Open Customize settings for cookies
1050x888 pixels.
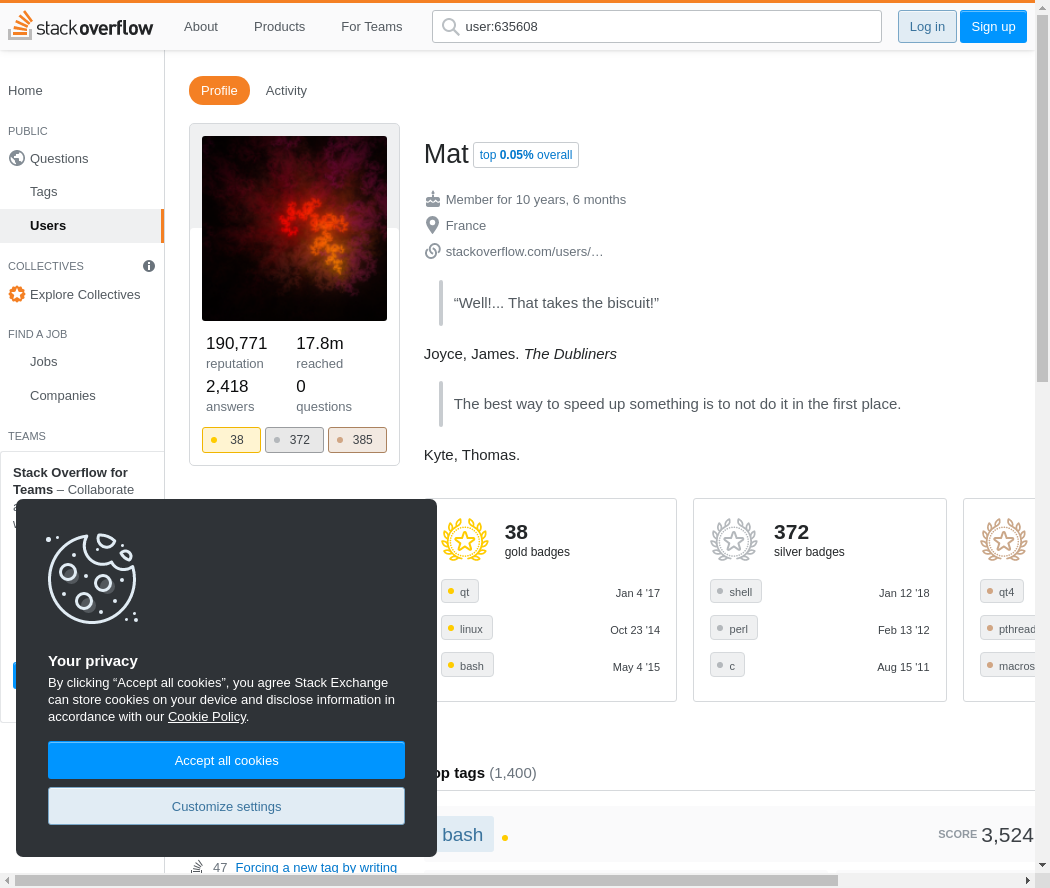click(x=226, y=806)
